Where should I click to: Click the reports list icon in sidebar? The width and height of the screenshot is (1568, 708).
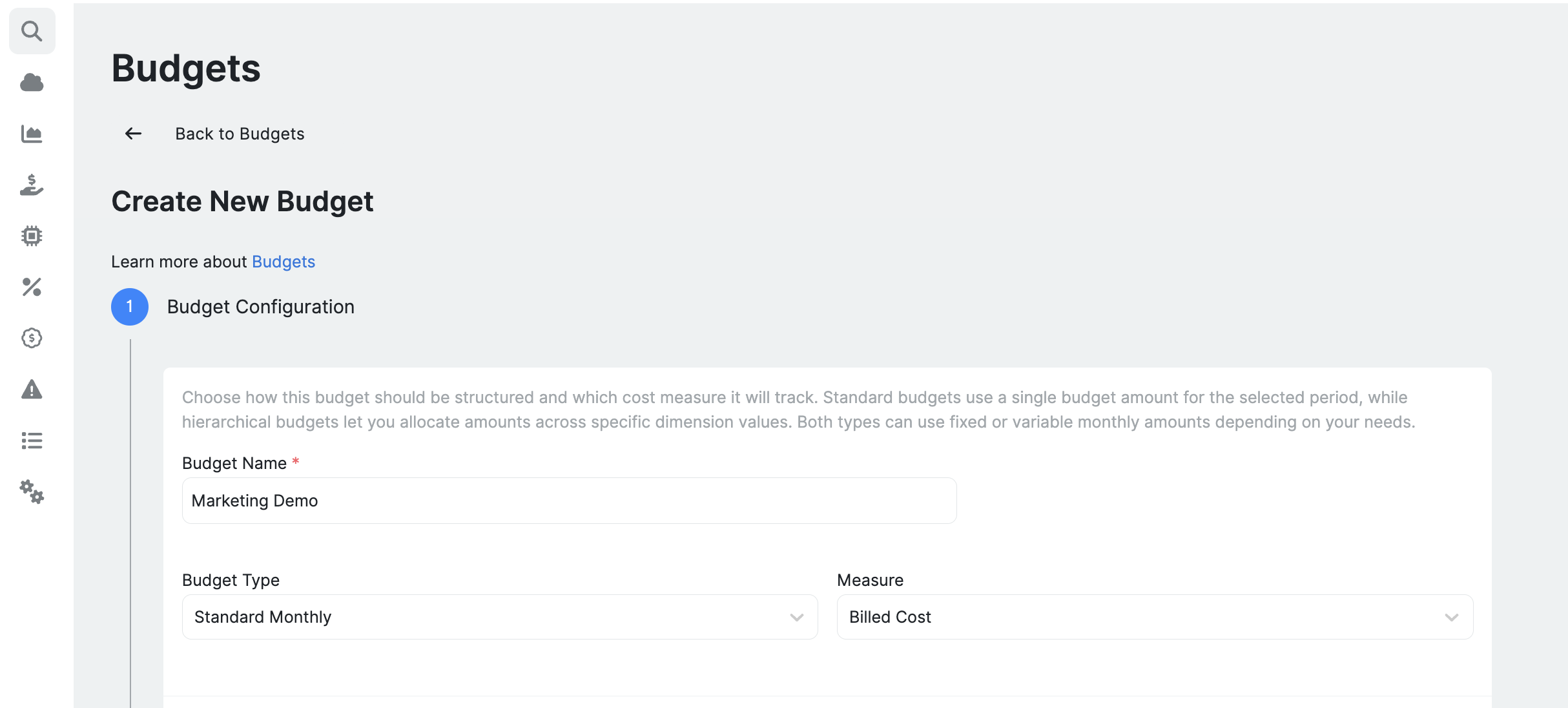[32, 441]
